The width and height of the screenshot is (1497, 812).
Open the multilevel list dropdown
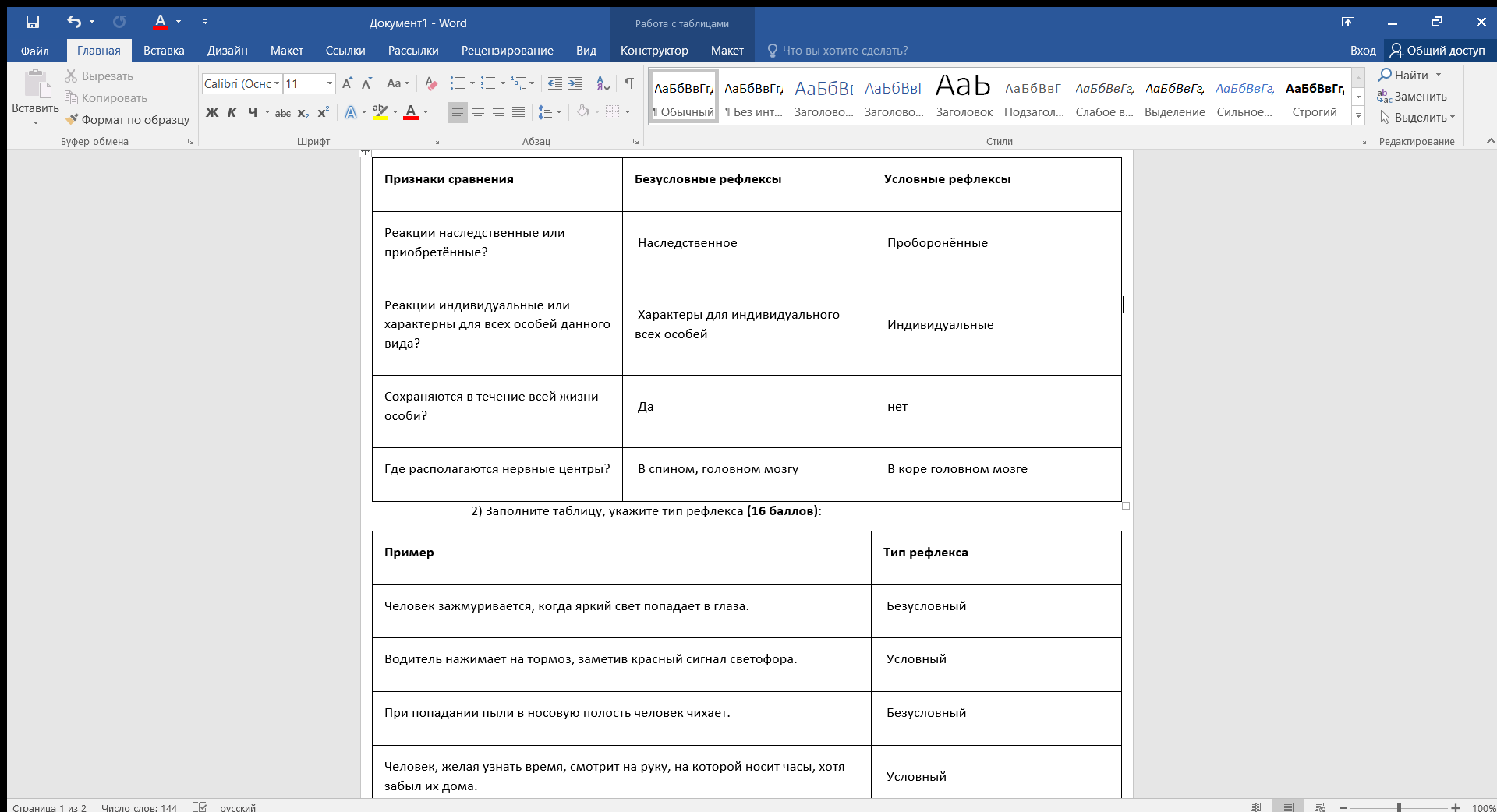pos(532,83)
